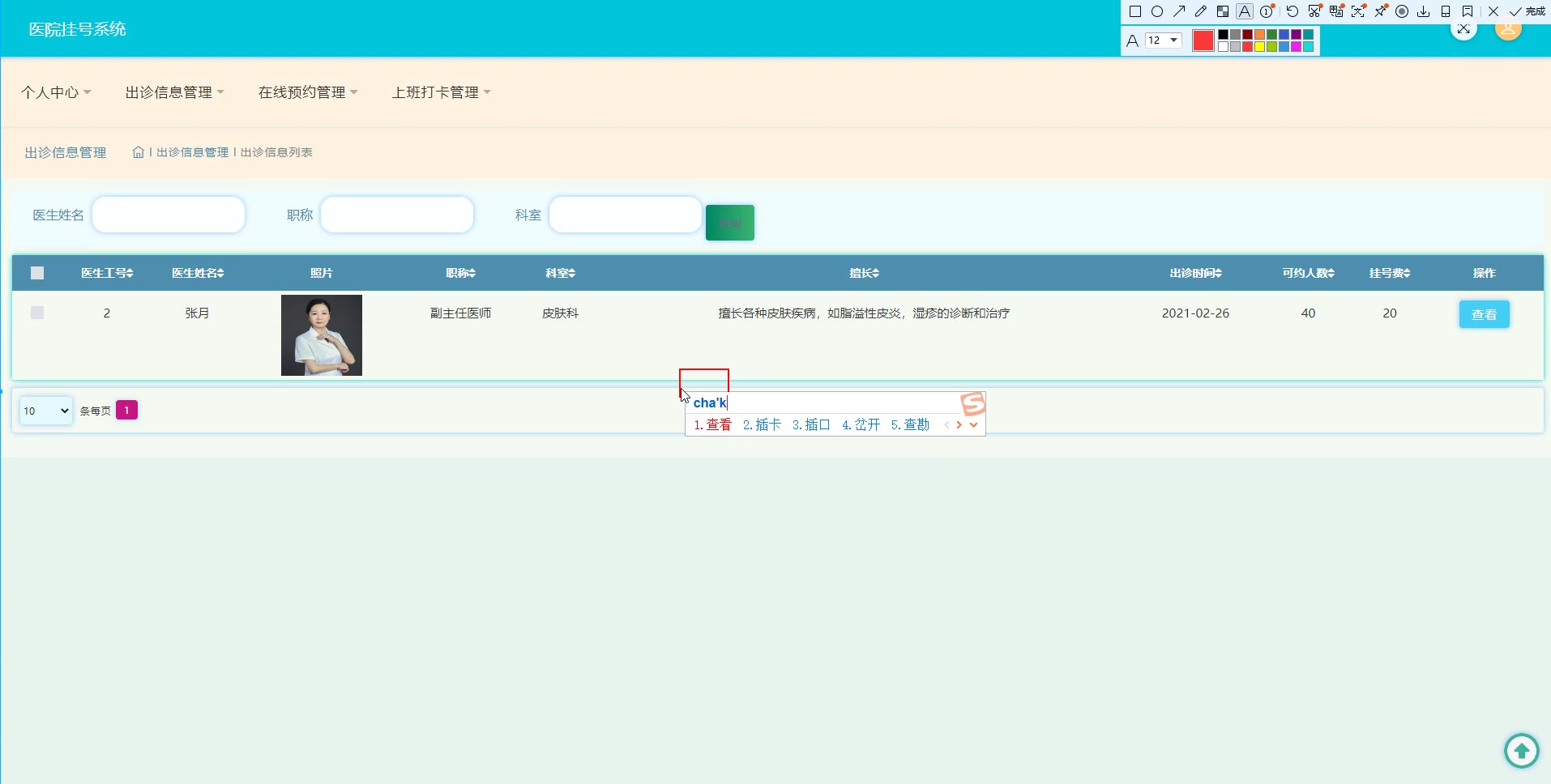
Task: Click the bookmark icon in the screenshot toolbar
Action: click(x=1468, y=11)
